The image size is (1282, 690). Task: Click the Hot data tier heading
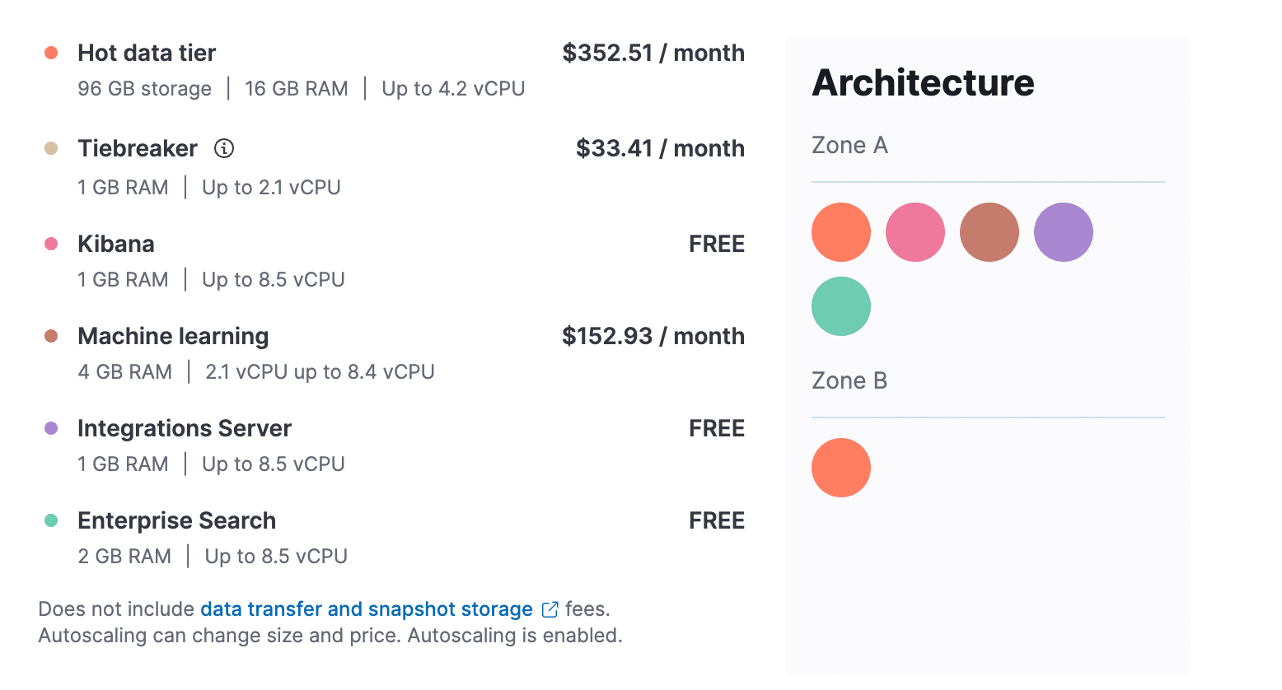coord(147,53)
